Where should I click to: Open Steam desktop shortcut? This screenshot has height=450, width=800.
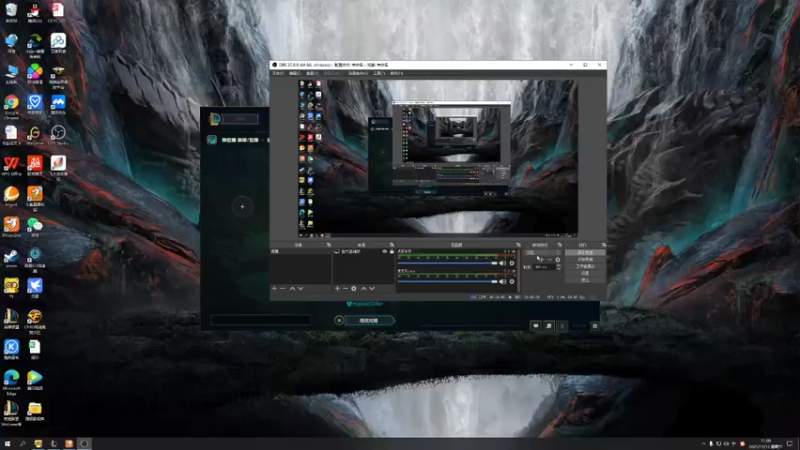[11, 259]
